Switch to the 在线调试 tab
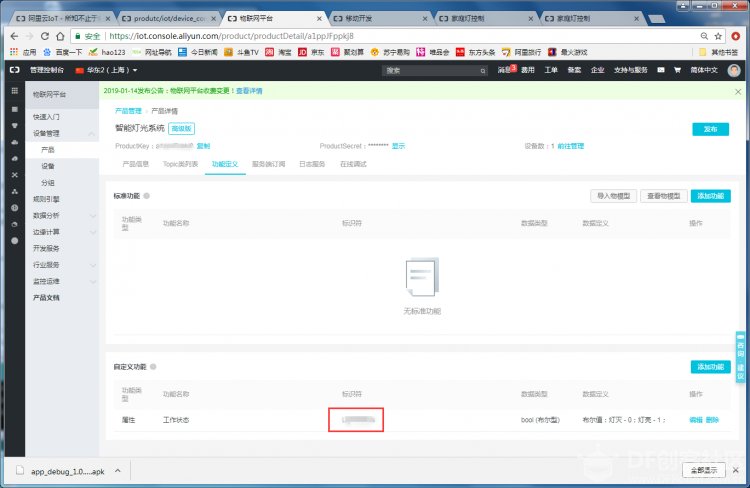The height and width of the screenshot is (488, 750). [x=353, y=164]
